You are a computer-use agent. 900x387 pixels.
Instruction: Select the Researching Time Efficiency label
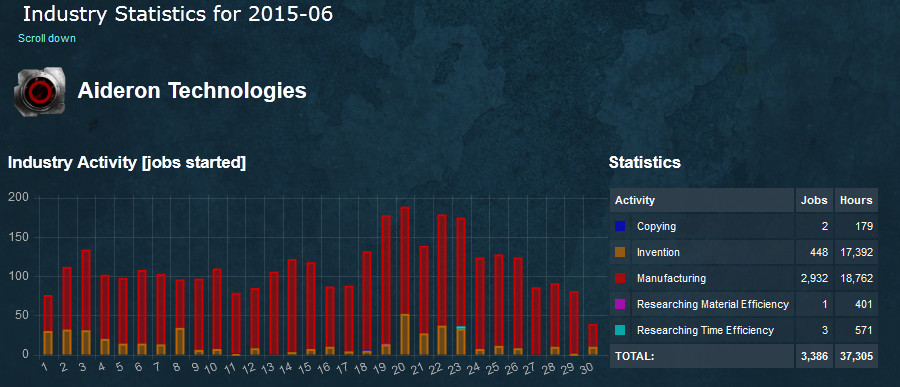[x=705, y=330]
